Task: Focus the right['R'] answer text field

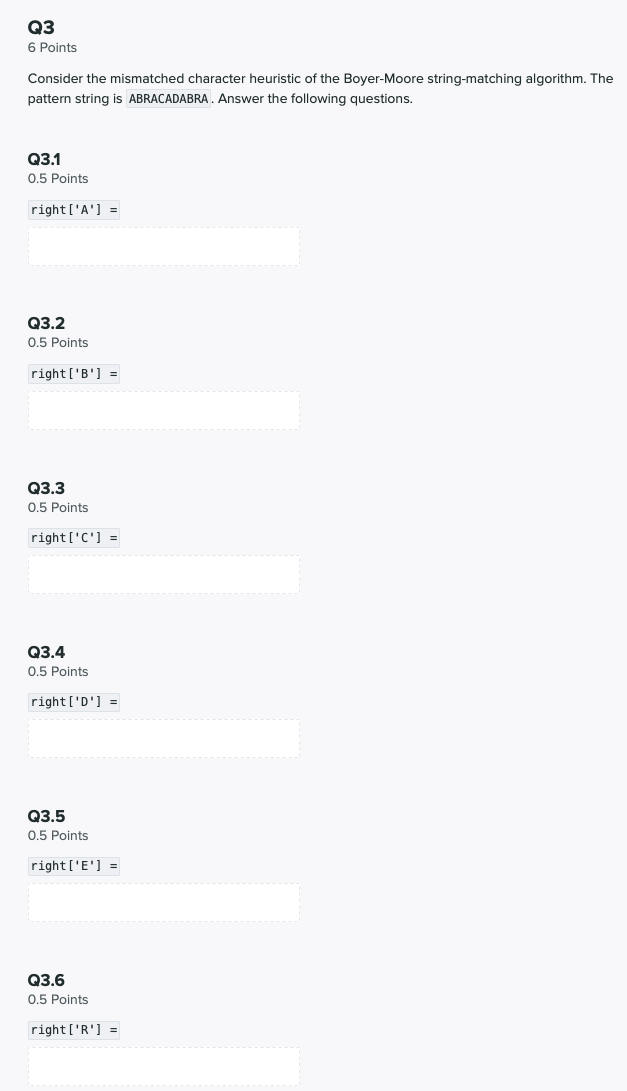Action: [164, 1067]
